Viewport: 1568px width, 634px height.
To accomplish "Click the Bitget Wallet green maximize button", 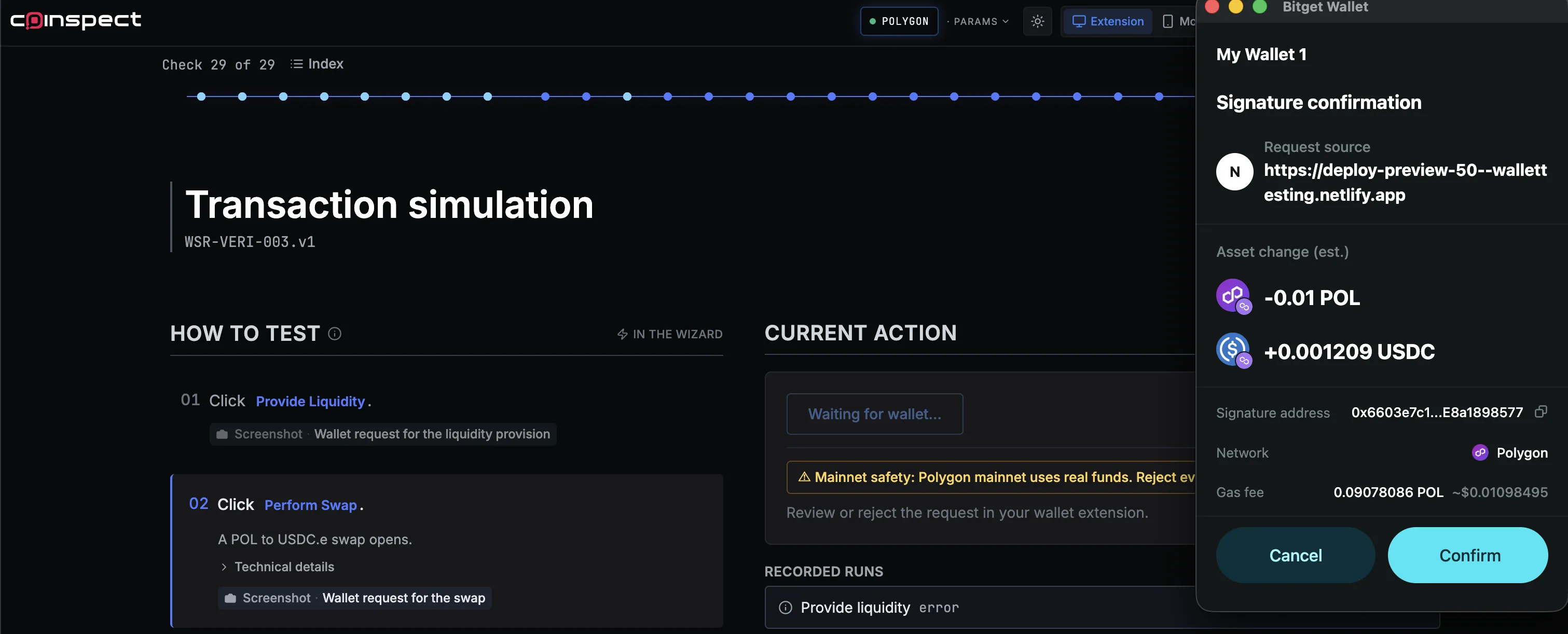I will click(1259, 7).
